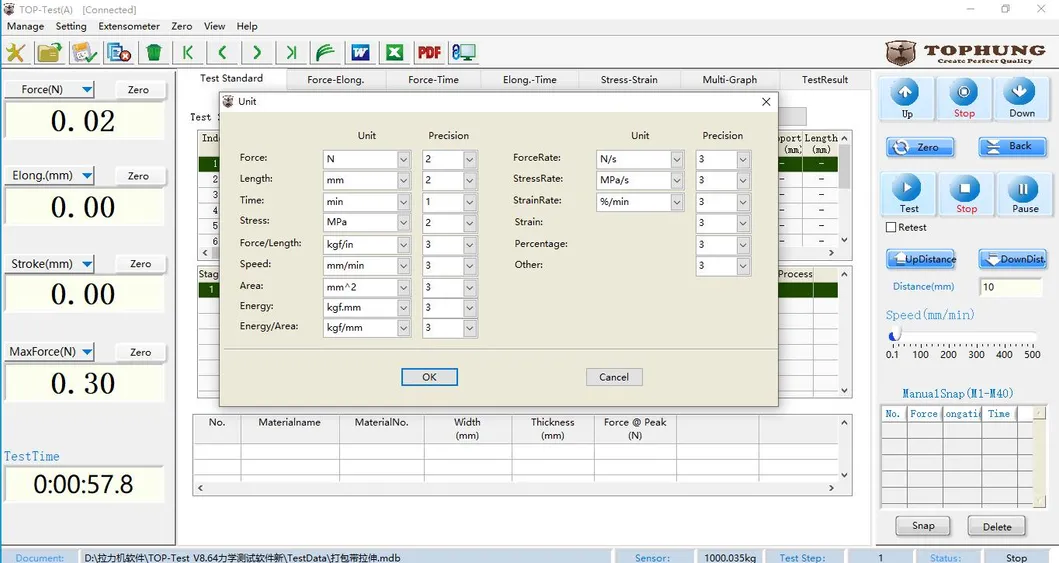Image resolution: width=1059 pixels, height=563 pixels.
Task: Expand the Stress unit dropdown showing MPa
Action: (x=404, y=223)
